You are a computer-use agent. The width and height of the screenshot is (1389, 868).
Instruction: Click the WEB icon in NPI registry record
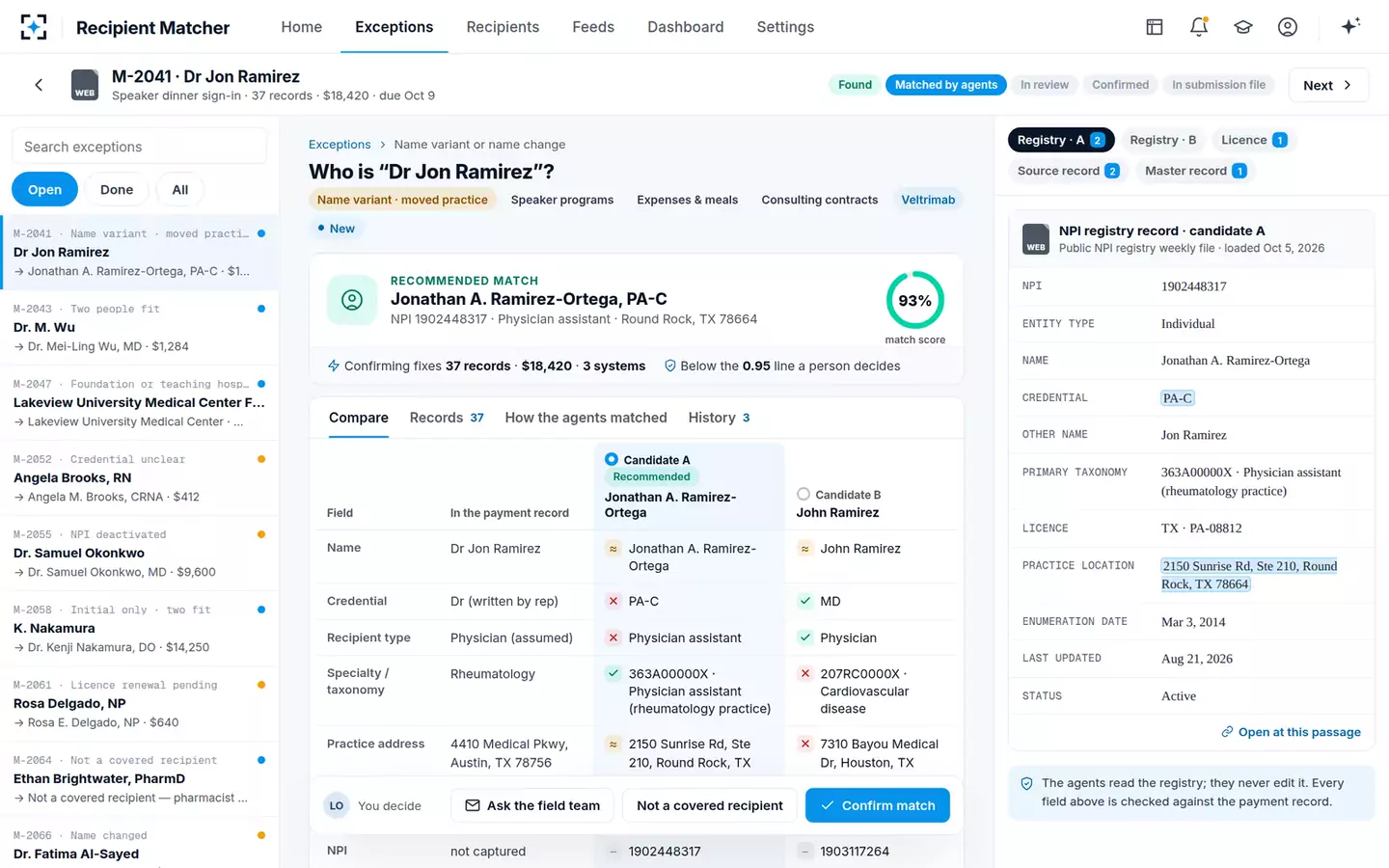click(x=1036, y=238)
